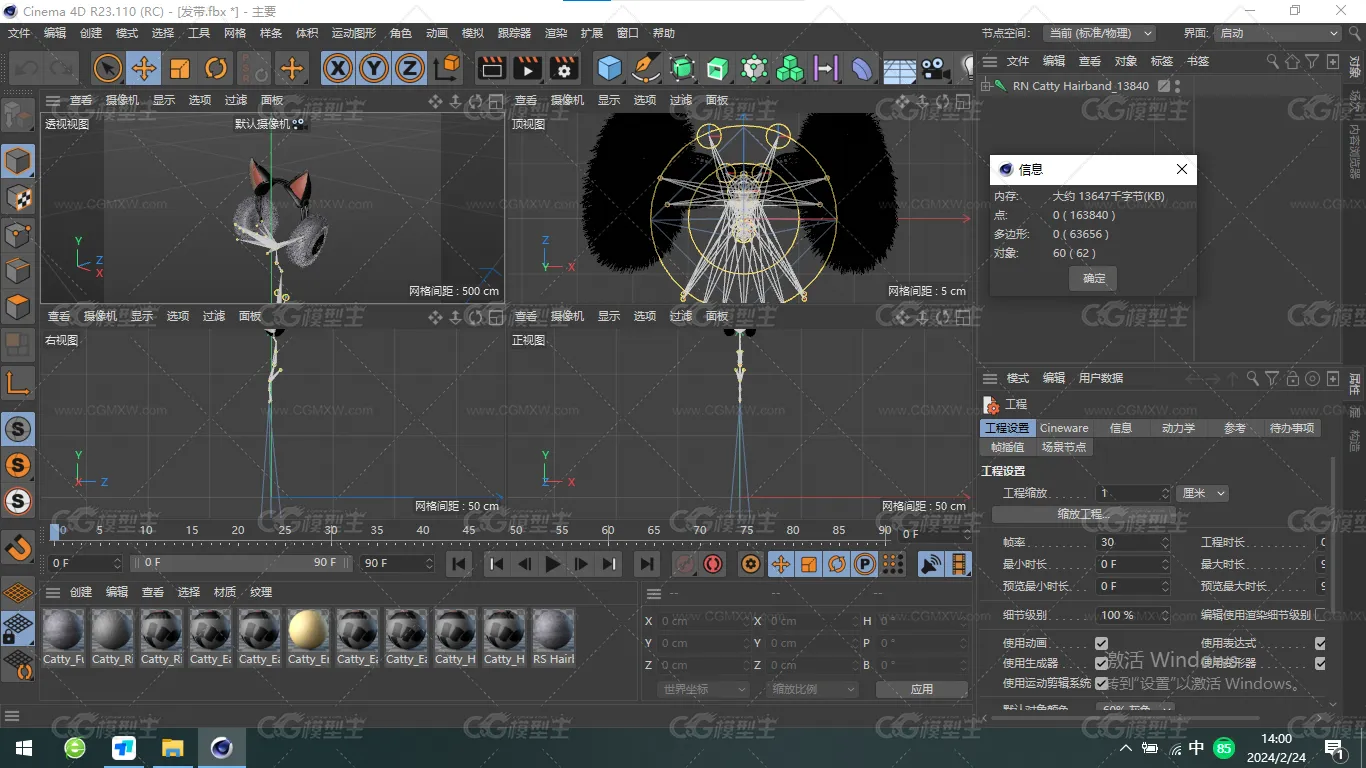
Task: Open File Explorer on the taskbar
Action: pos(173,748)
